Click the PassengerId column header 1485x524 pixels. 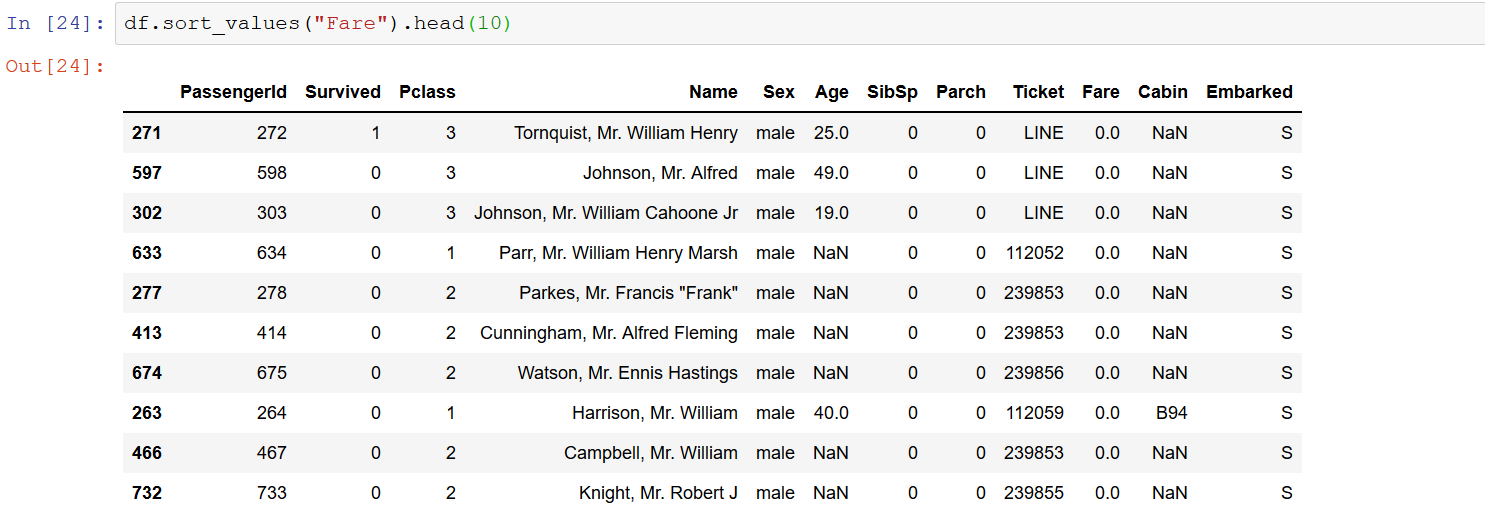233,92
